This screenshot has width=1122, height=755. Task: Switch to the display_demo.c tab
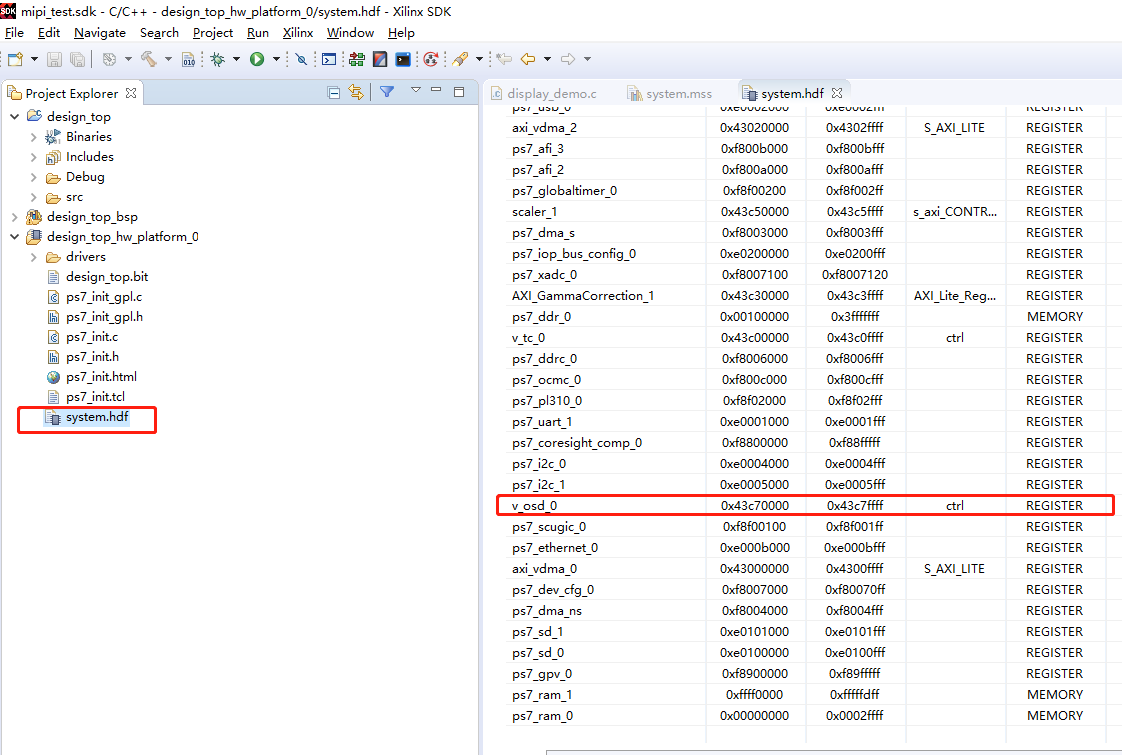(544, 94)
